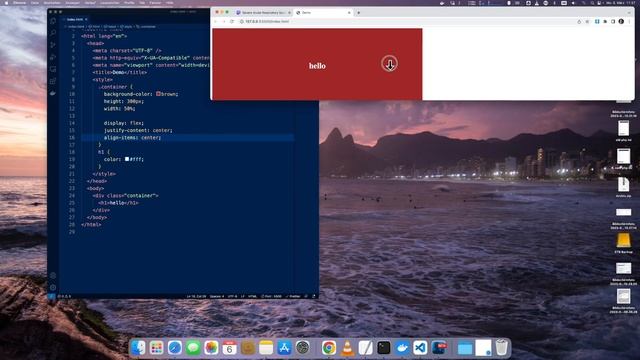Bookmark this page with the star icon

pos(587,21)
